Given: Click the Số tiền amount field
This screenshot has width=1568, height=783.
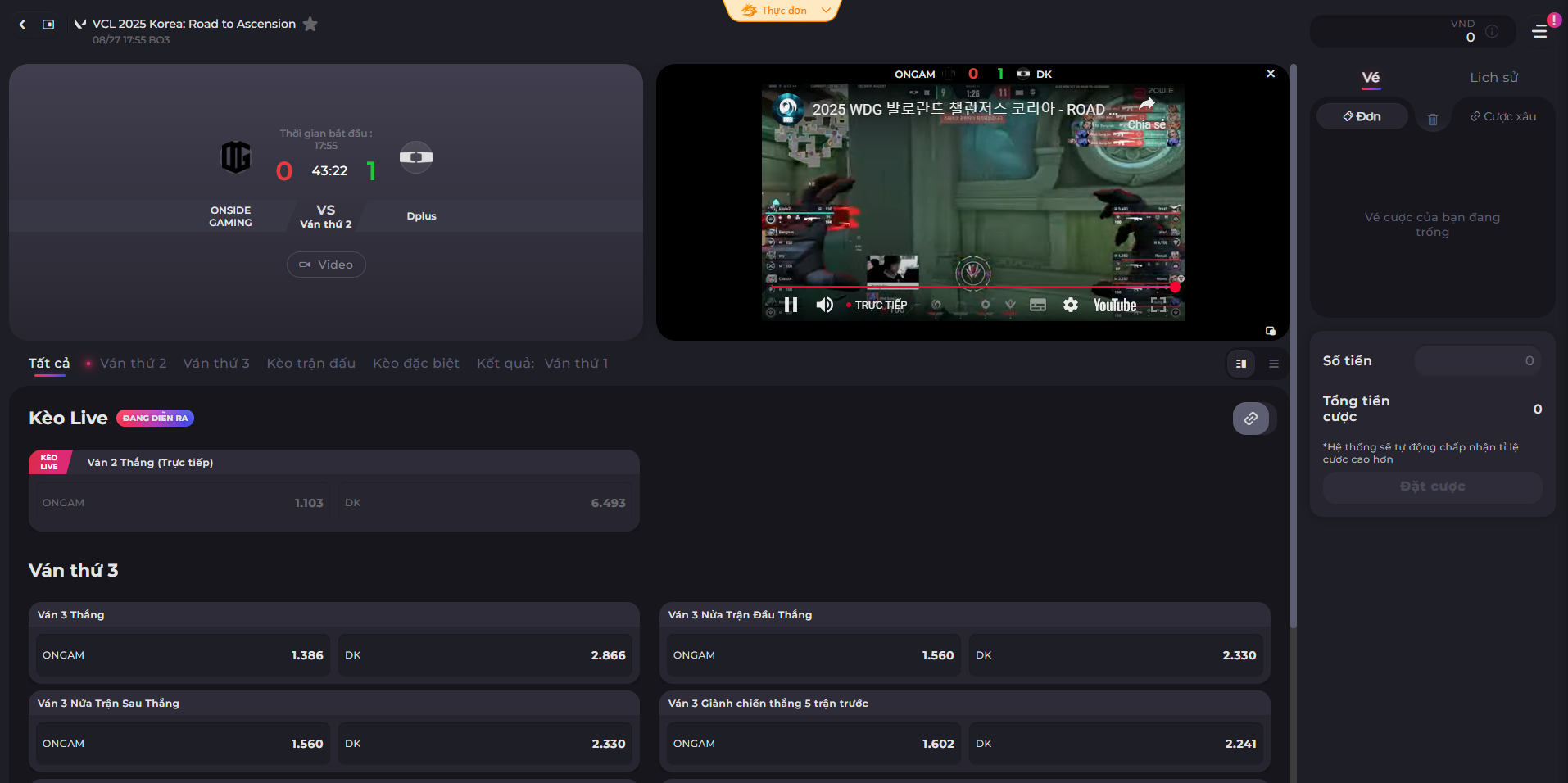Looking at the screenshot, I should tap(1477, 361).
